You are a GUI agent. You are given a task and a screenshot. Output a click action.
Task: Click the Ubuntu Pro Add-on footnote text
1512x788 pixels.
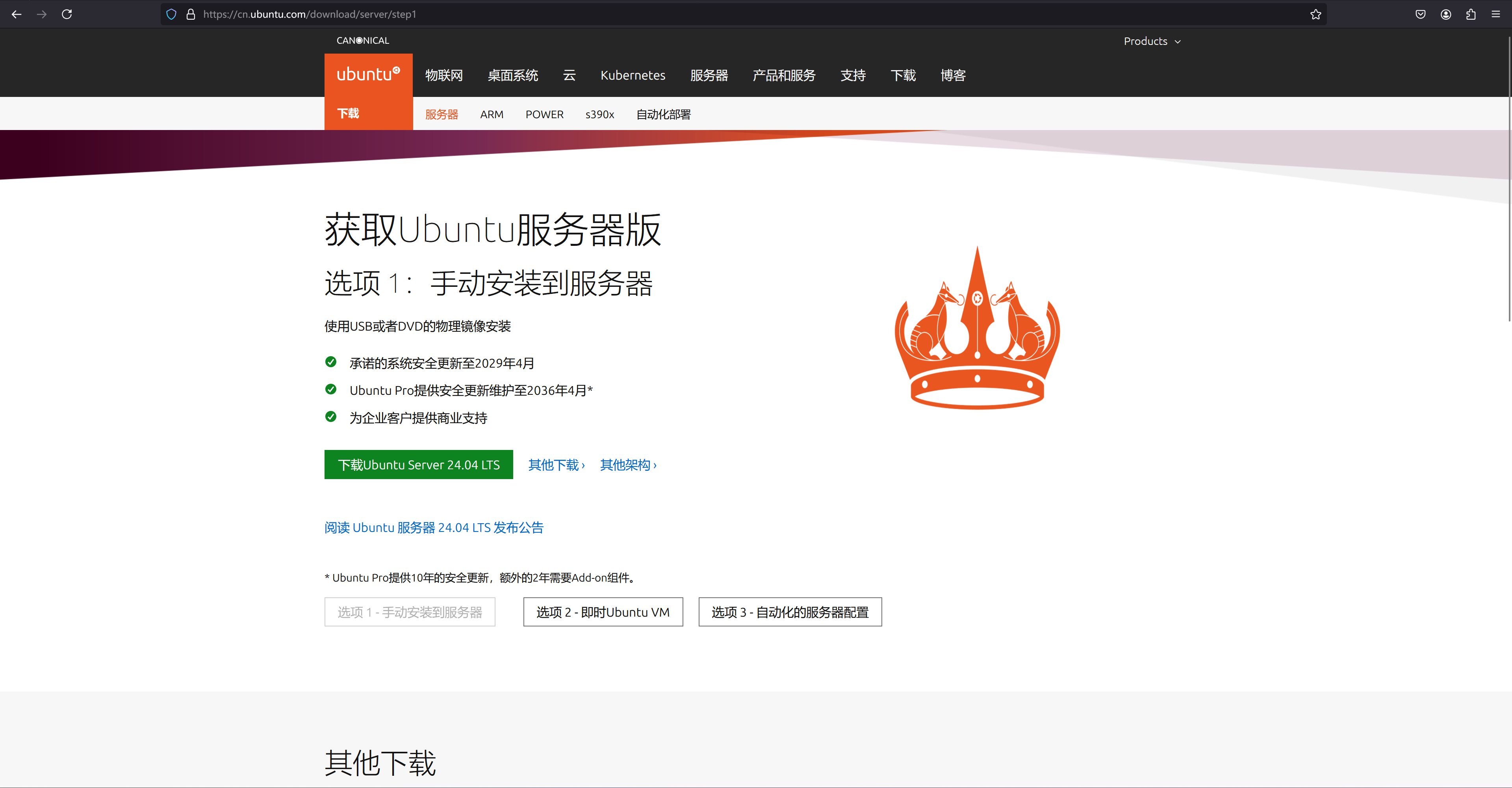pyautogui.click(x=480, y=577)
